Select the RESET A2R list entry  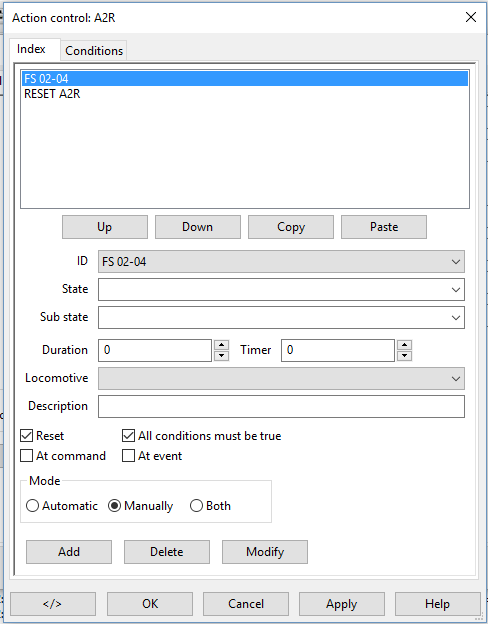245,94
